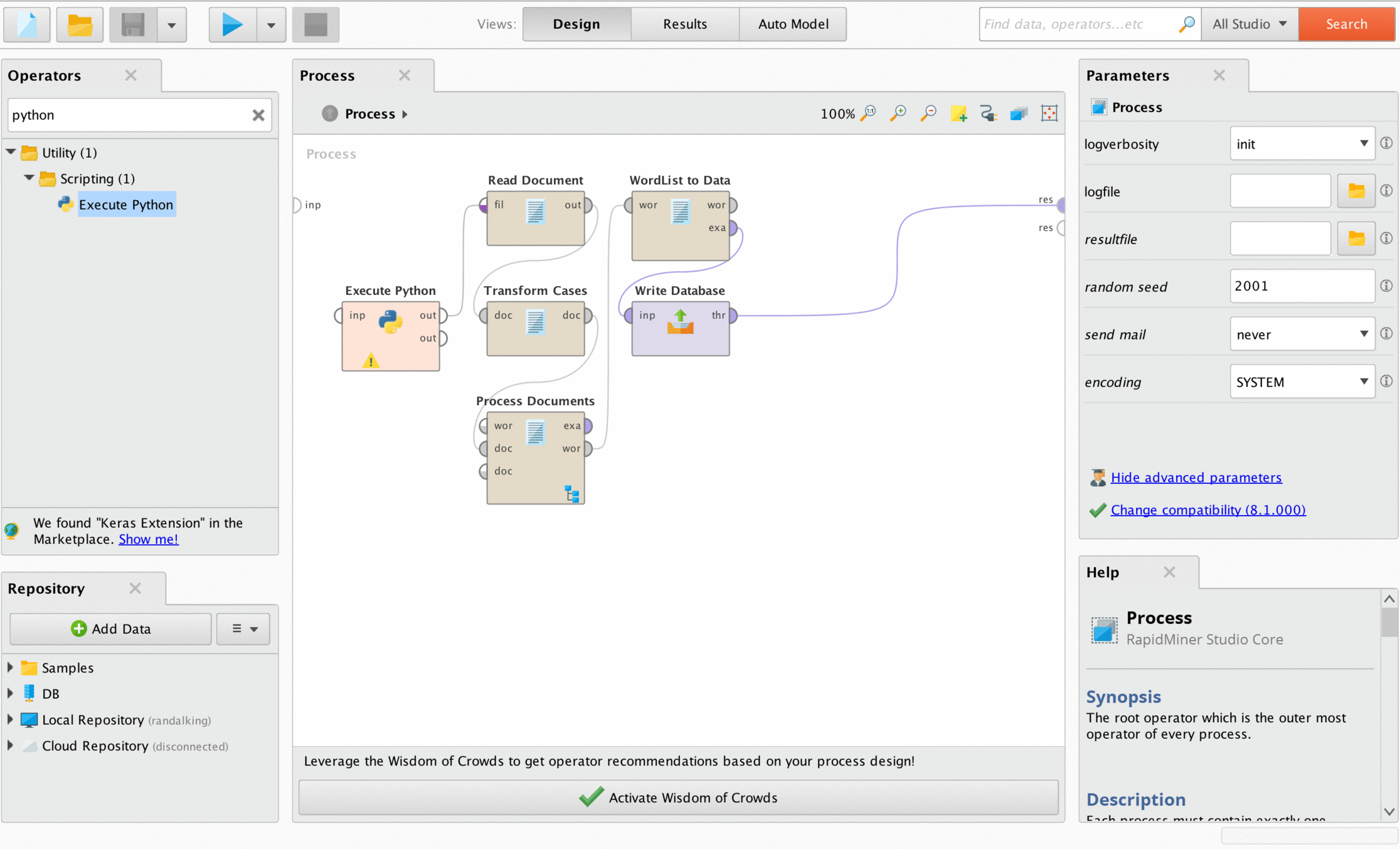Show info for the encoding parameter
The height and width of the screenshot is (849, 1400).
[x=1386, y=381]
